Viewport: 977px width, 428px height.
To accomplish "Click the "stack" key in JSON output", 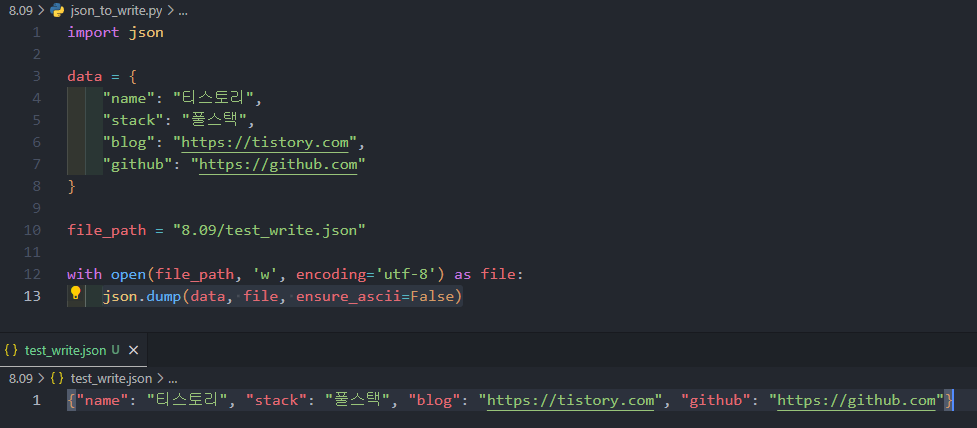I will (x=277, y=400).
